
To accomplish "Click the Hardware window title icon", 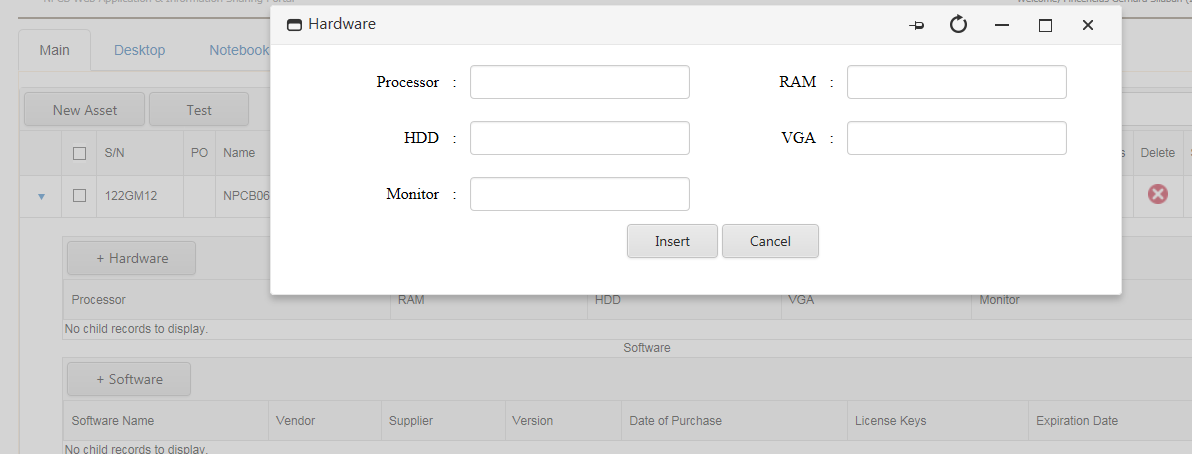I will point(294,24).
